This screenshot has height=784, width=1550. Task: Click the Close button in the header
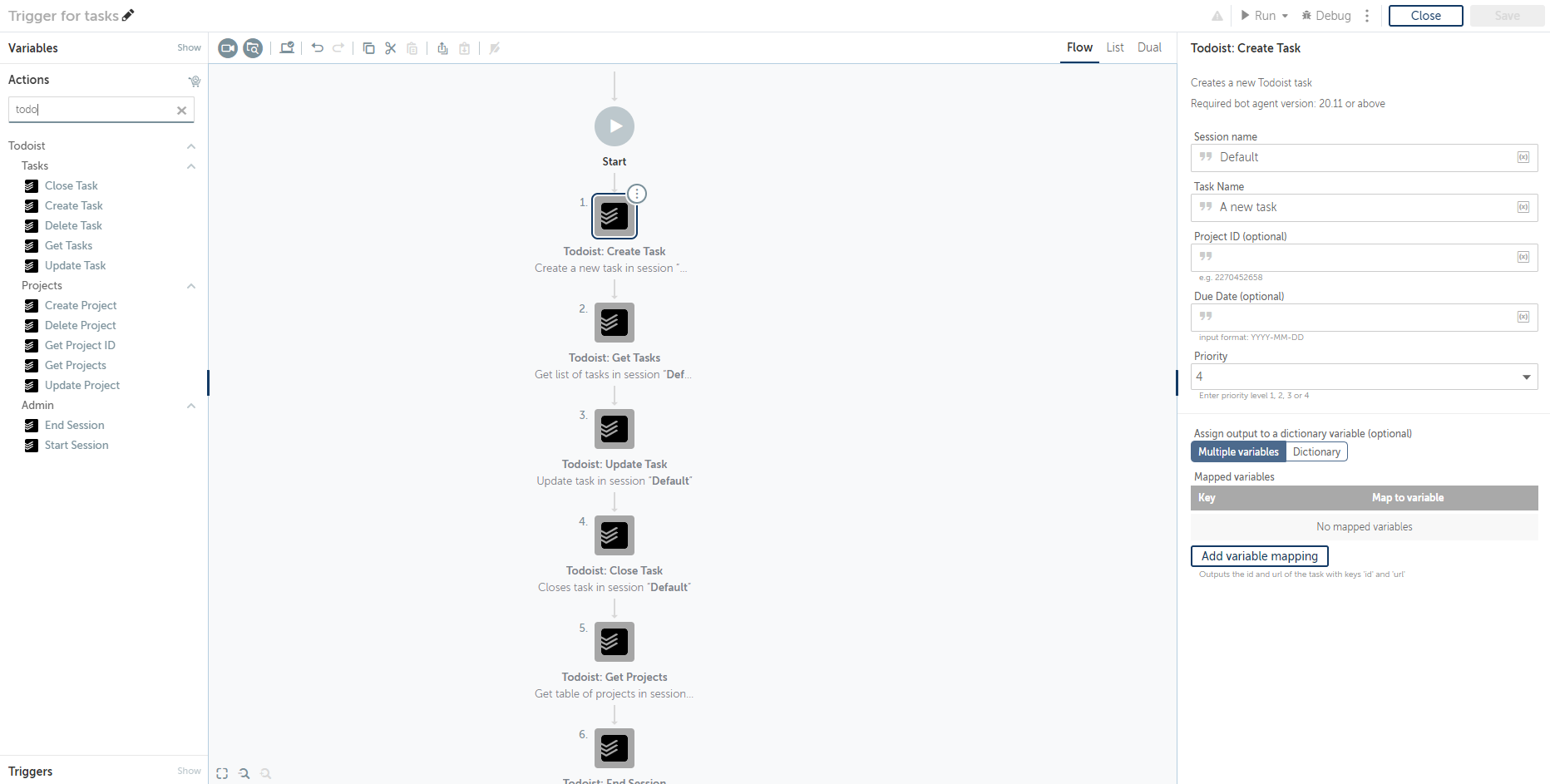pos(1426,16)
